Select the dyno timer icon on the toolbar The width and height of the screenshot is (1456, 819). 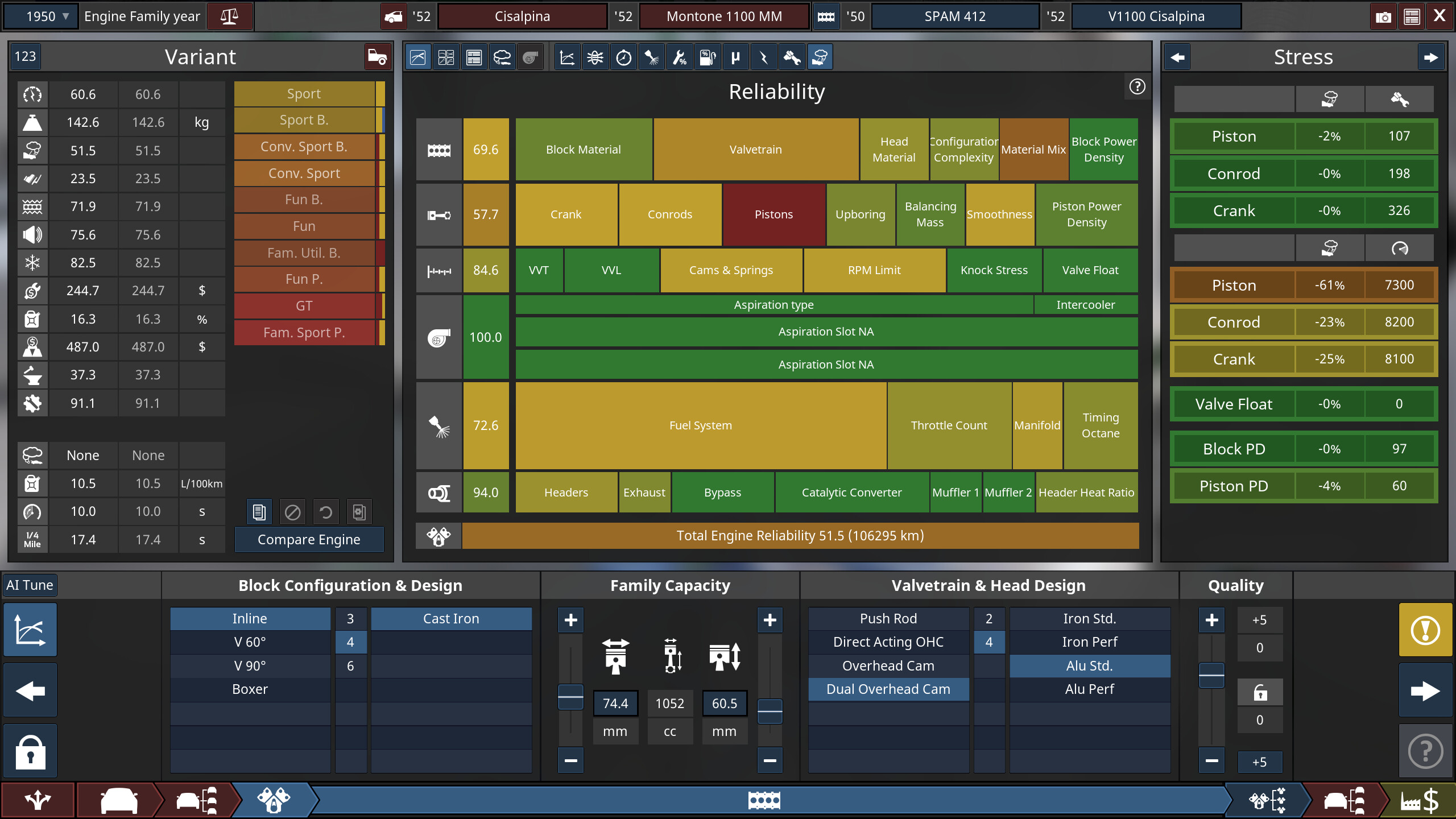[x=624, y=57]
